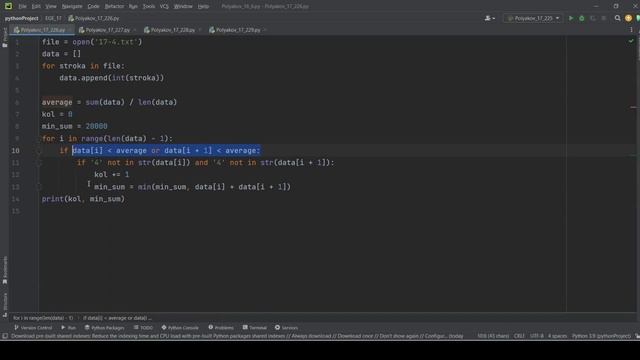Open the Python 3.9 interpreter selector
The height and width of the screenshot is (360, 640).
point(601,336)
